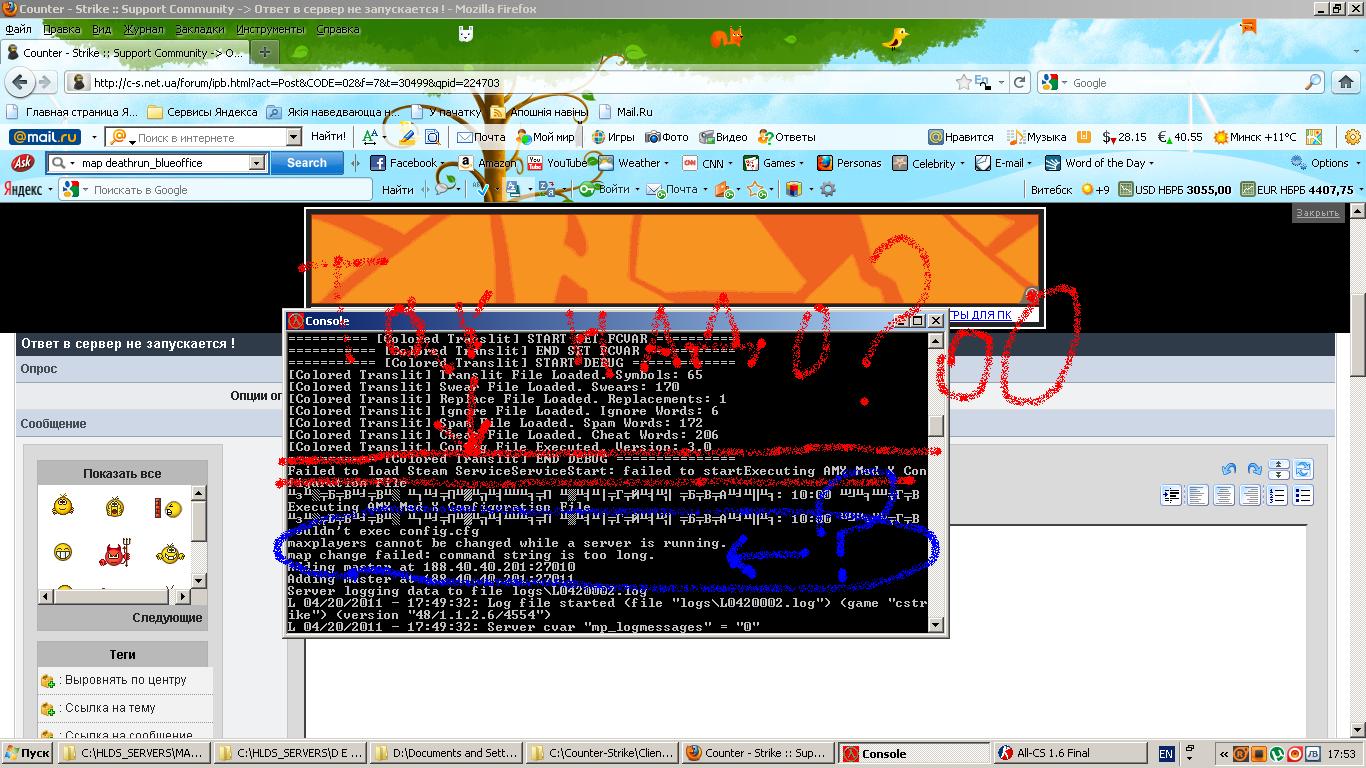The image size is (1366, 768).
Task: Open the Mail.ru Видео toolbar item
Action: pyautogui.click(x=723, y=137)
